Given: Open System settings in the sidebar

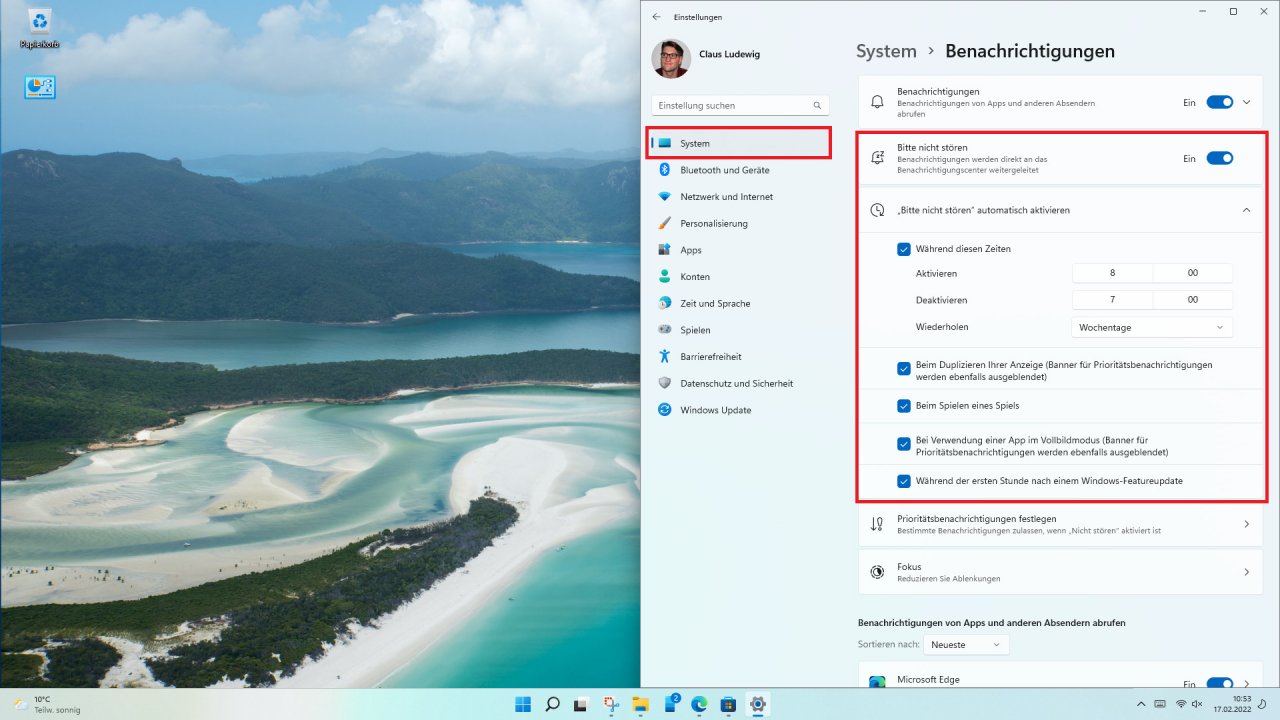Looking at the screenshot, I should click(x=740, y=143).
